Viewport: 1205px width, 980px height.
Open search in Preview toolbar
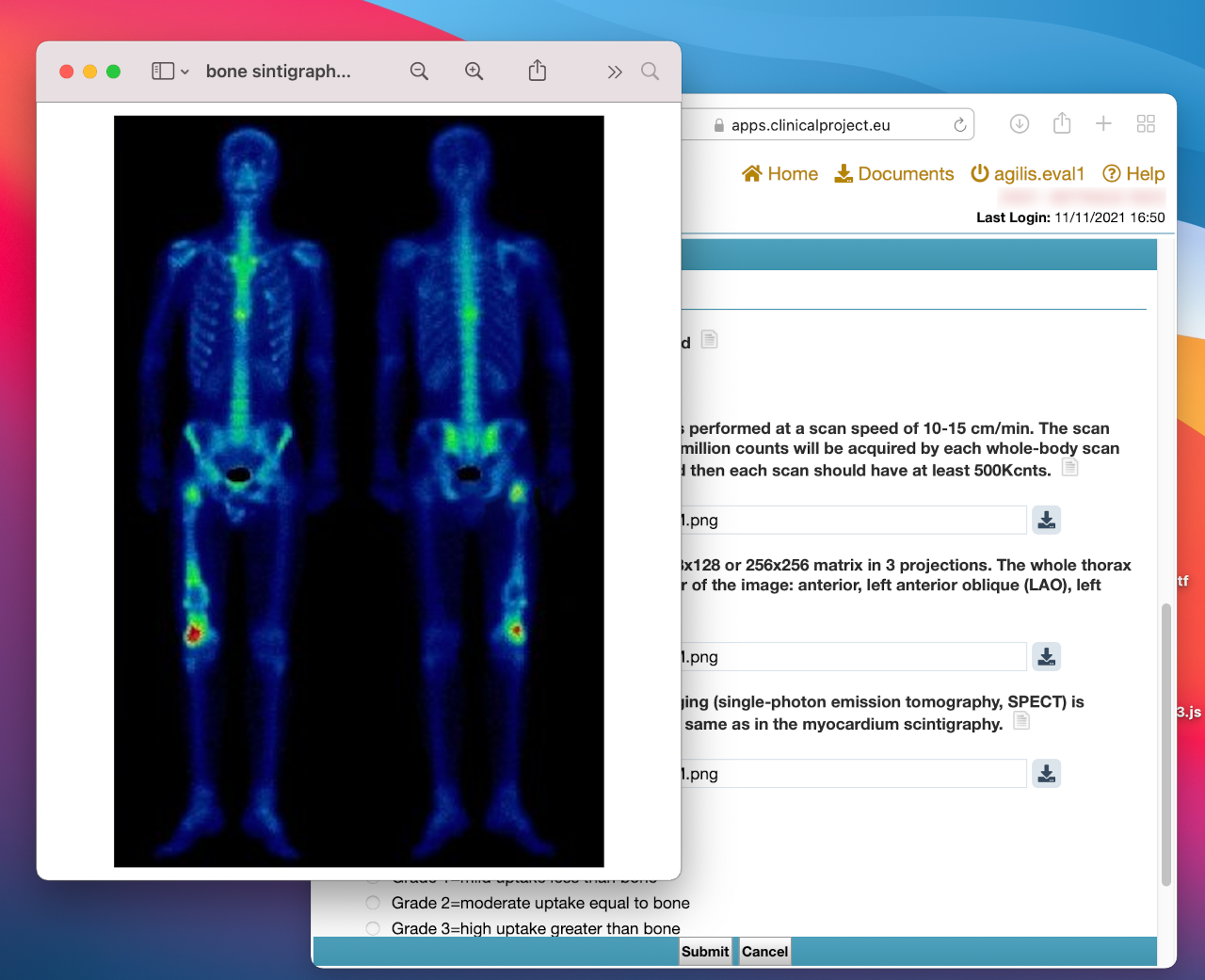pos(650,72)
